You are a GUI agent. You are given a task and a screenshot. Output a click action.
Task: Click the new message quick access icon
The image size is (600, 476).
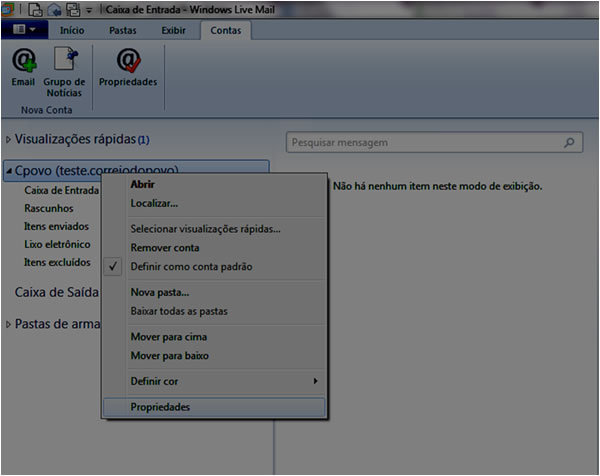click(35, 10)
